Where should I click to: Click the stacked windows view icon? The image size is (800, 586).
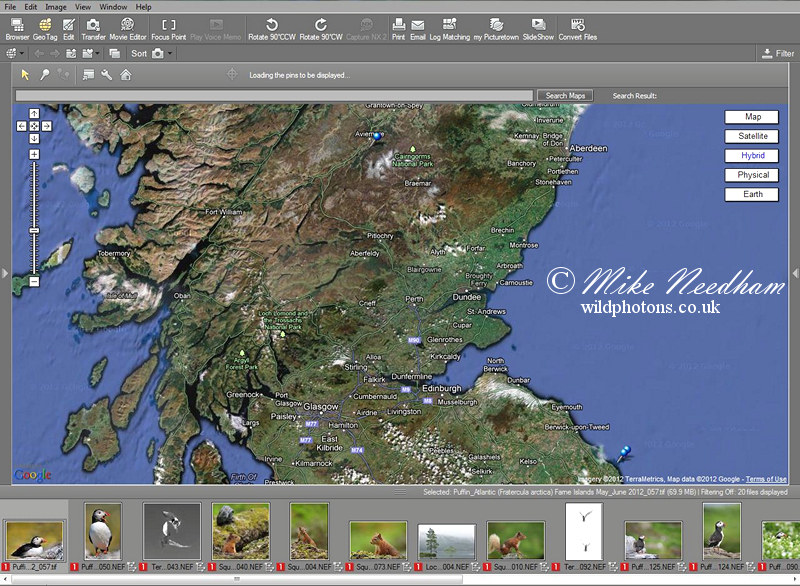[x=115, y=54]
